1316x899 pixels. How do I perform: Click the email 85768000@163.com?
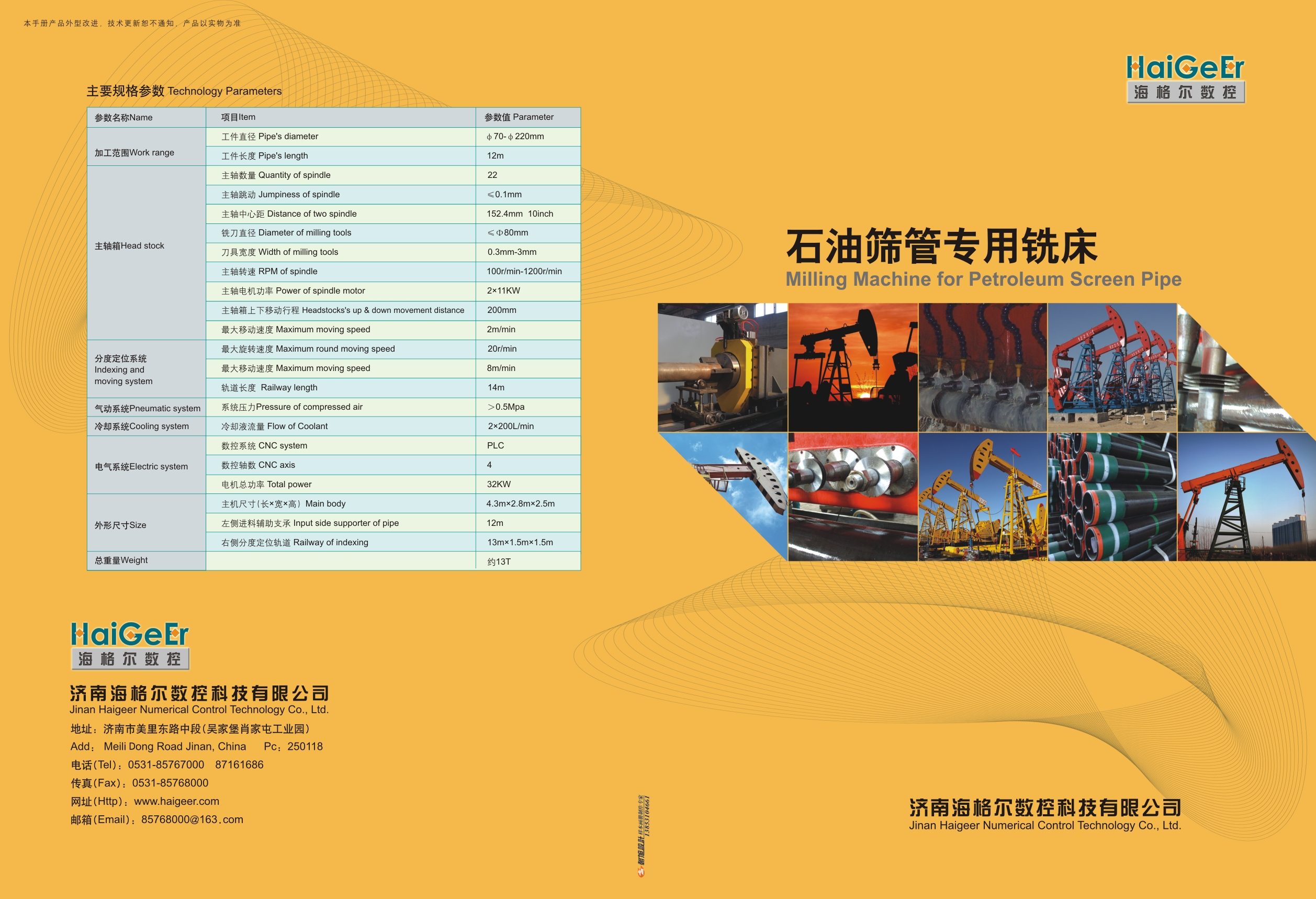pyautogui.click(x=192, y=819)
